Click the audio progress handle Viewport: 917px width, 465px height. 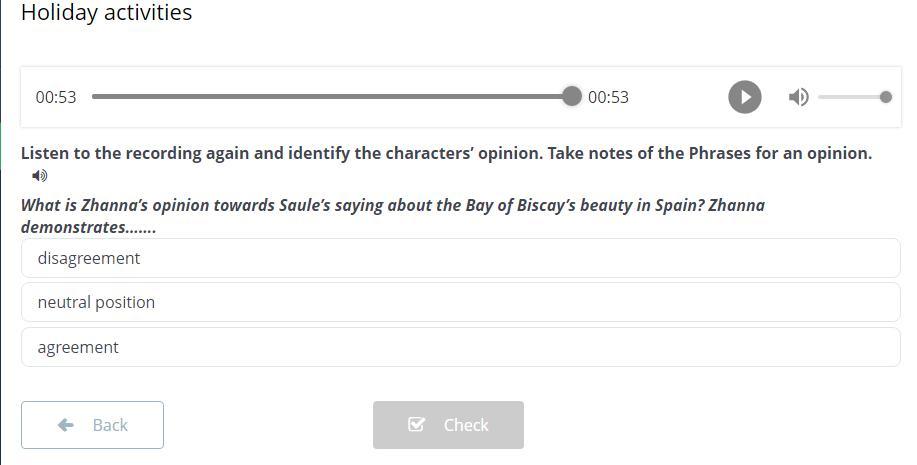tap(571, 96)
